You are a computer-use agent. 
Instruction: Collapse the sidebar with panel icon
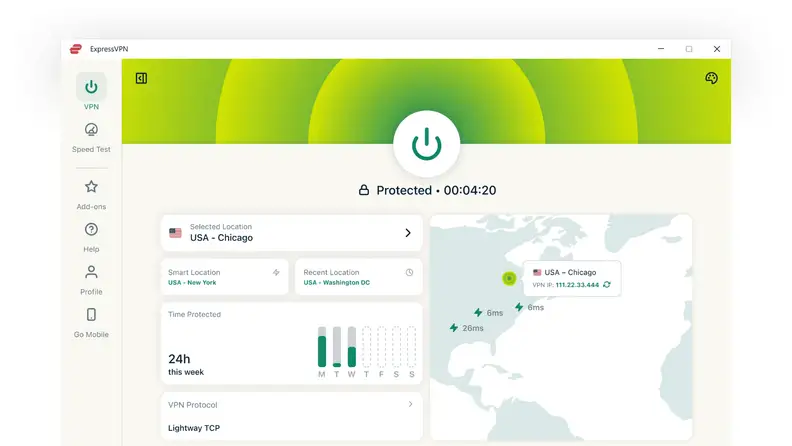point(141,78)
